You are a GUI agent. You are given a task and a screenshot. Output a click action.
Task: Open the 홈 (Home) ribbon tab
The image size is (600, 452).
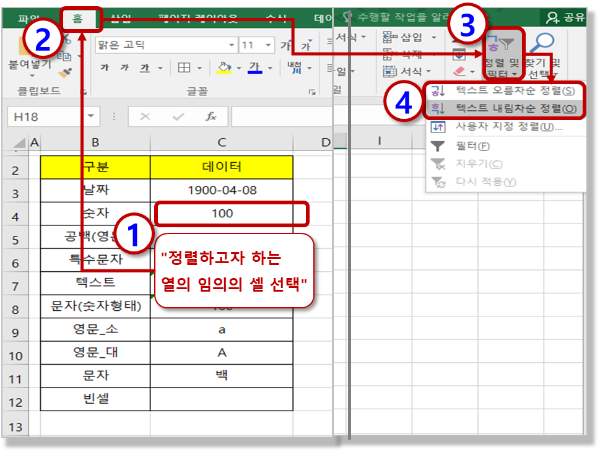[78, 18]
